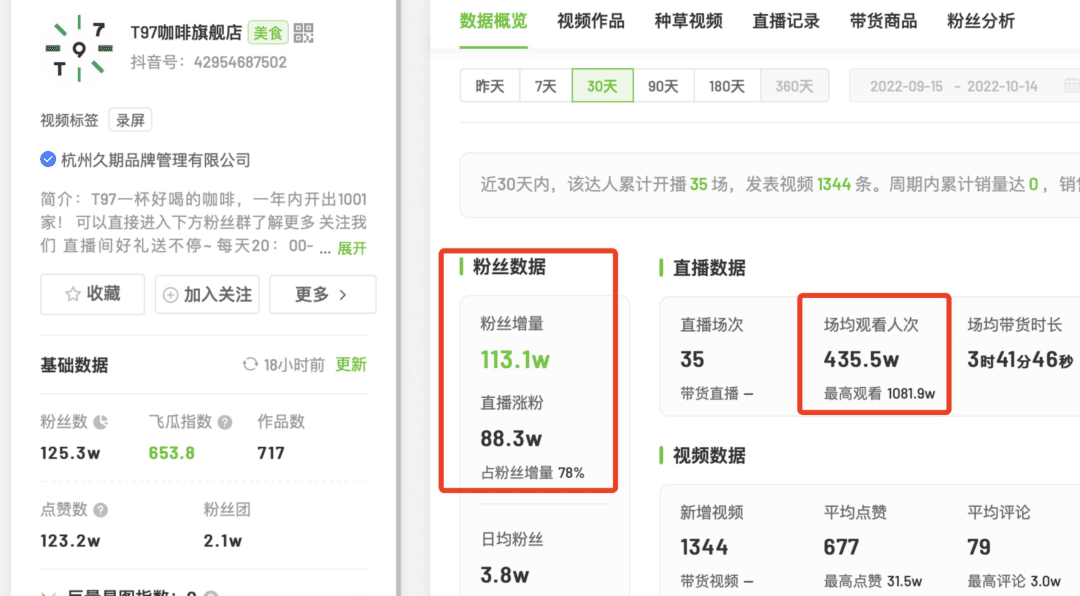
Task: Click the refresh icon next to 18小时前
Action: (x=250, y=364)
